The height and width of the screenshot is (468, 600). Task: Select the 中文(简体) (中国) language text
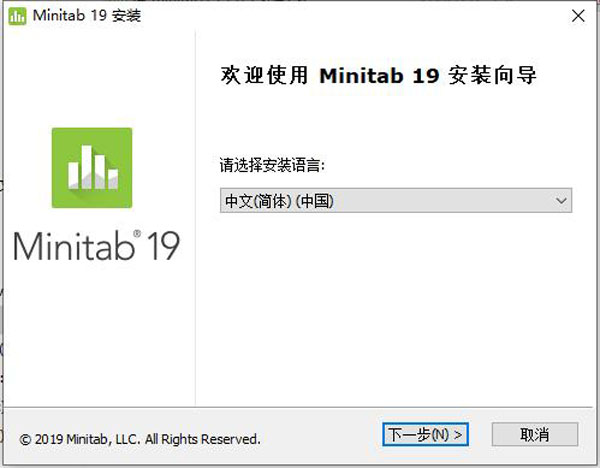coord(278,201)
